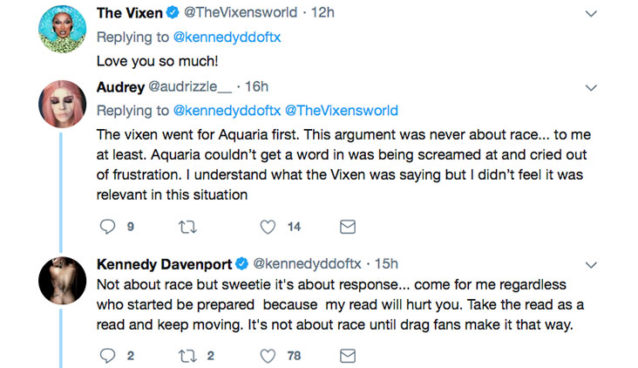Screen dimensions: 638x368
Task: Open @kennedyddoftx link in The Vixen's reply
Action: pyautogui.click(x=227, y=37)
